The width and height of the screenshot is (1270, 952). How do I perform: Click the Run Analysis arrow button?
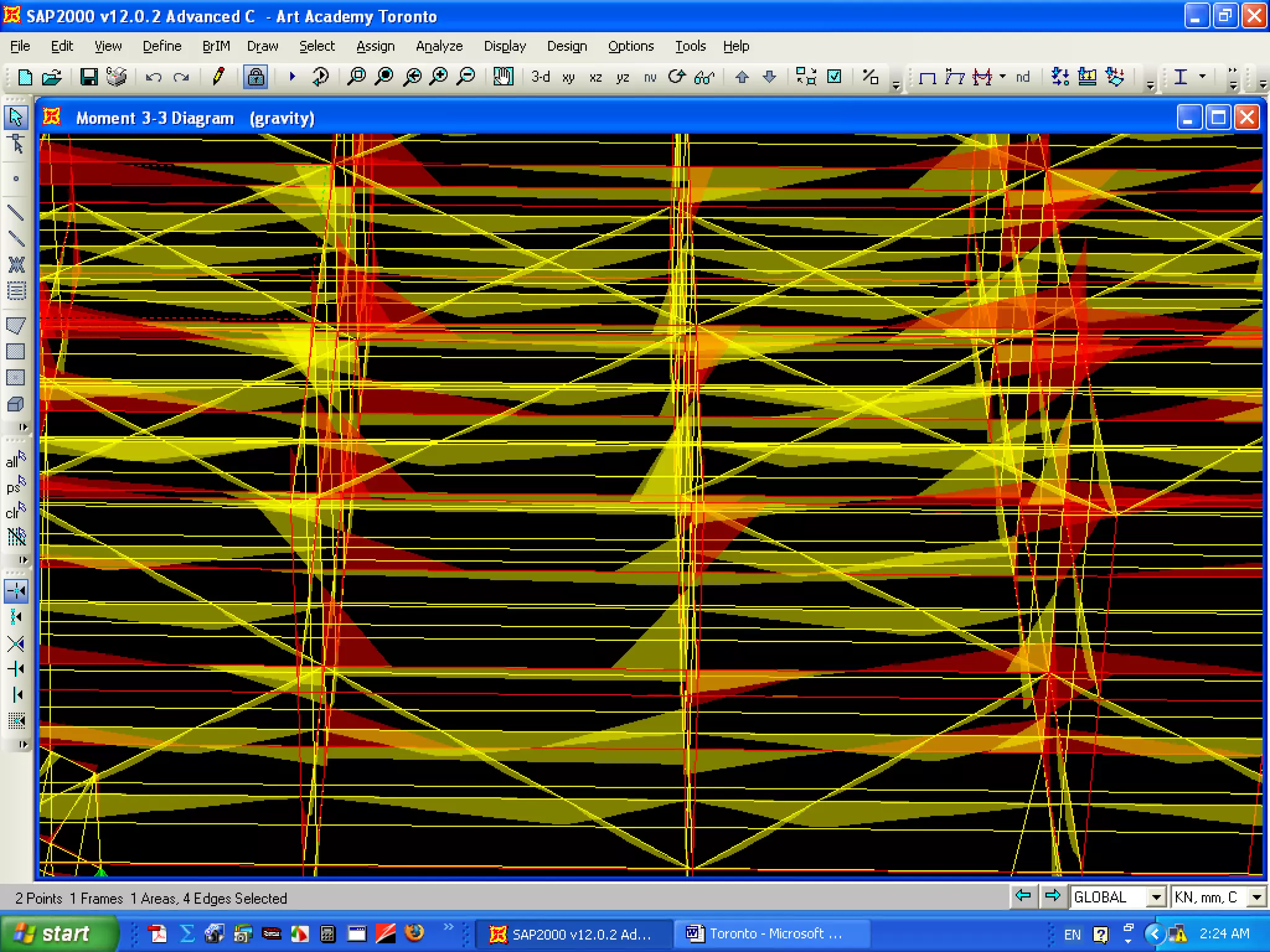pyautogui.click(x=292, y=77)
